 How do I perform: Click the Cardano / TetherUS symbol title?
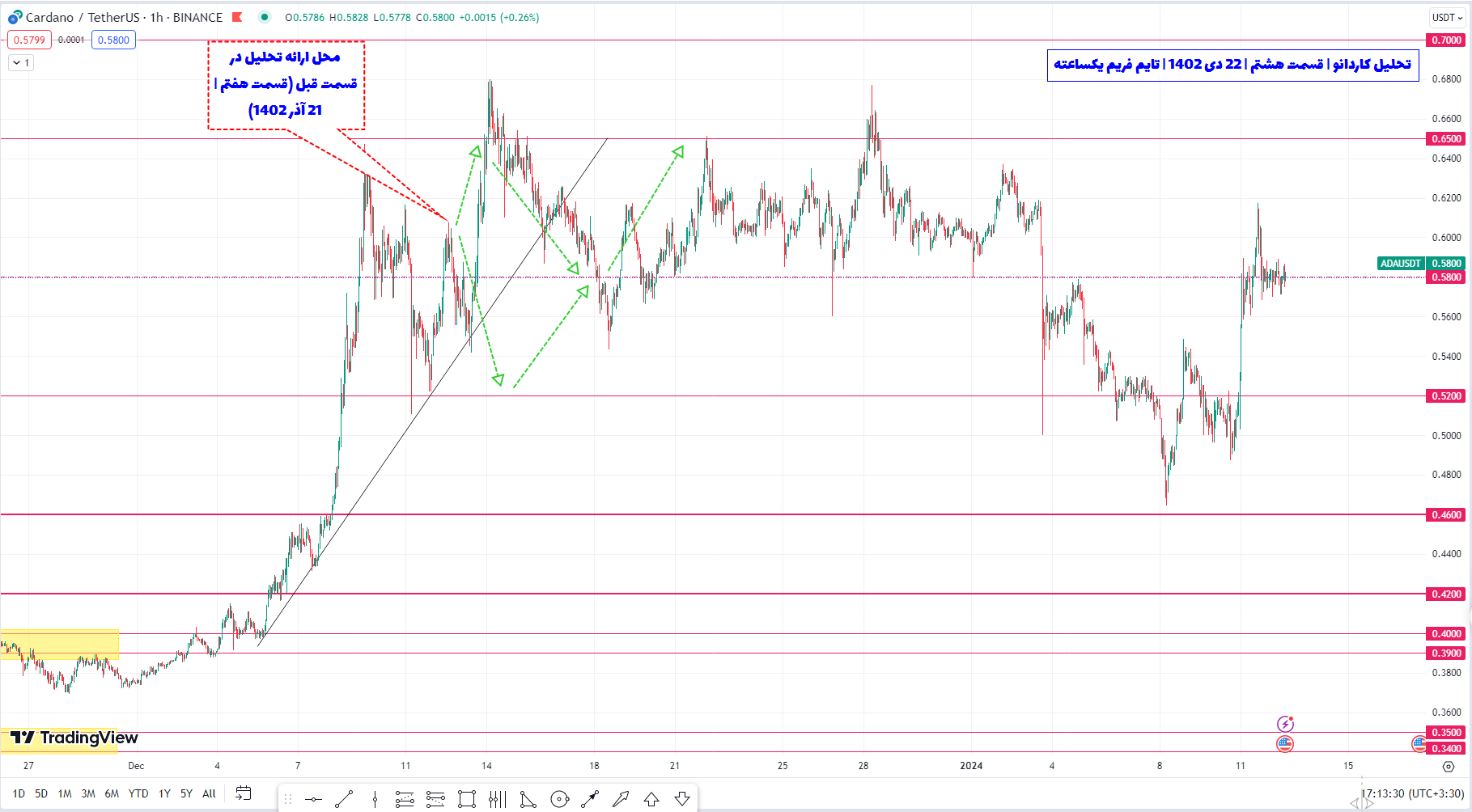click(x=84, y=17)
